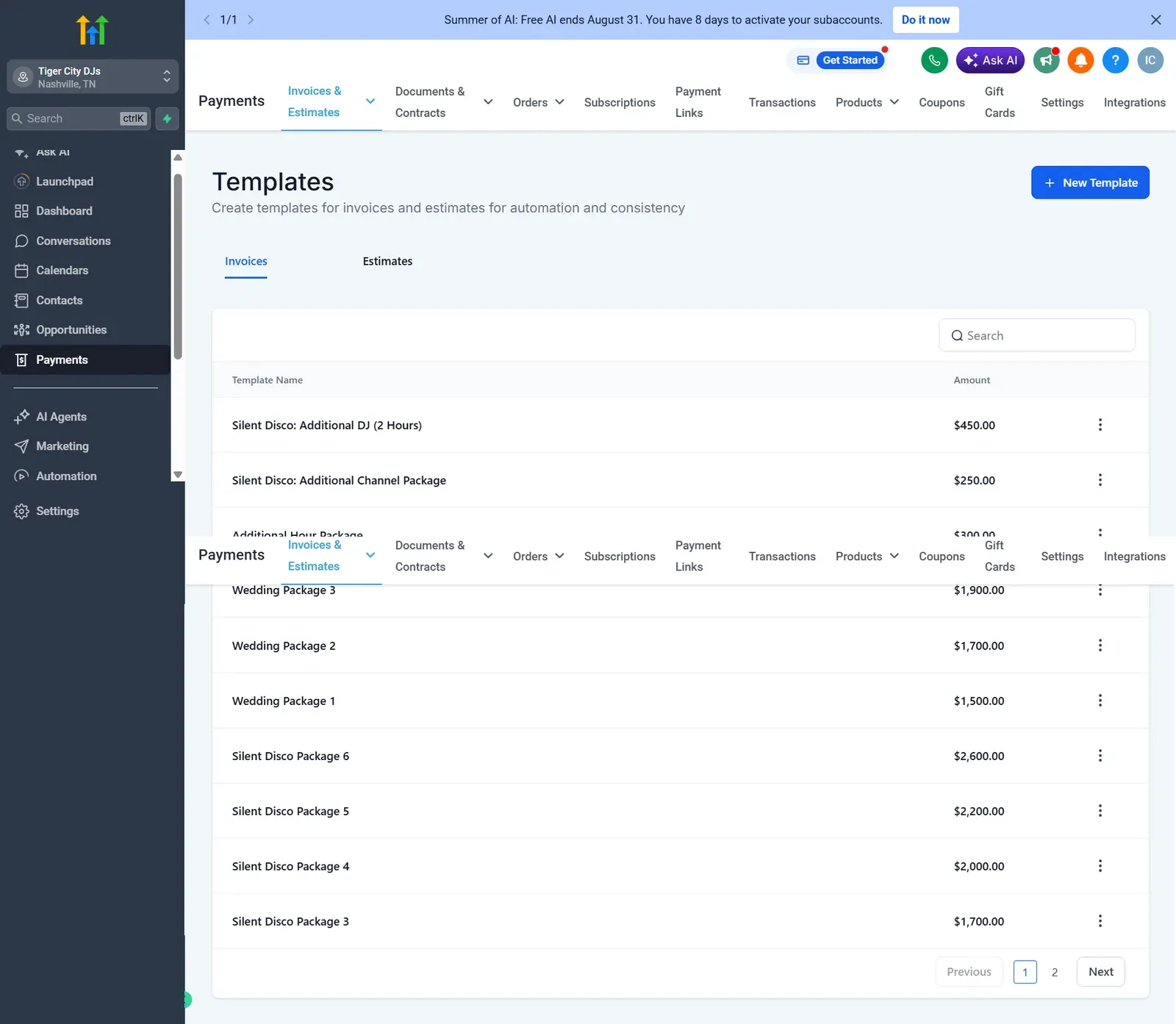The width and height of the screenshot is (1176, 1024).
Task: Open options for Silent Disco: Additional Channel Package
Action: coord(1100,480)
